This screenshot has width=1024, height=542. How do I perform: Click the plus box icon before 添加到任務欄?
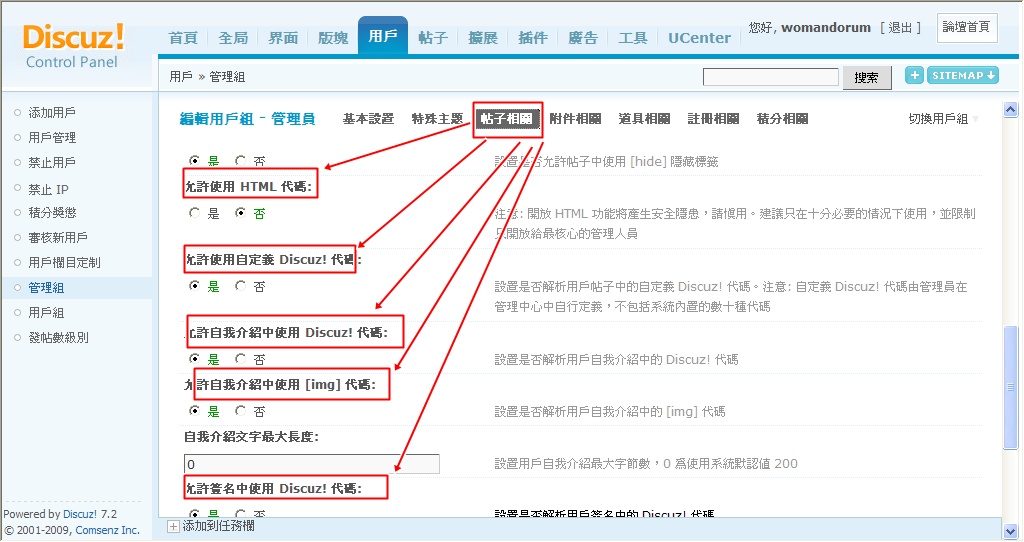click(x=173, y=526)
